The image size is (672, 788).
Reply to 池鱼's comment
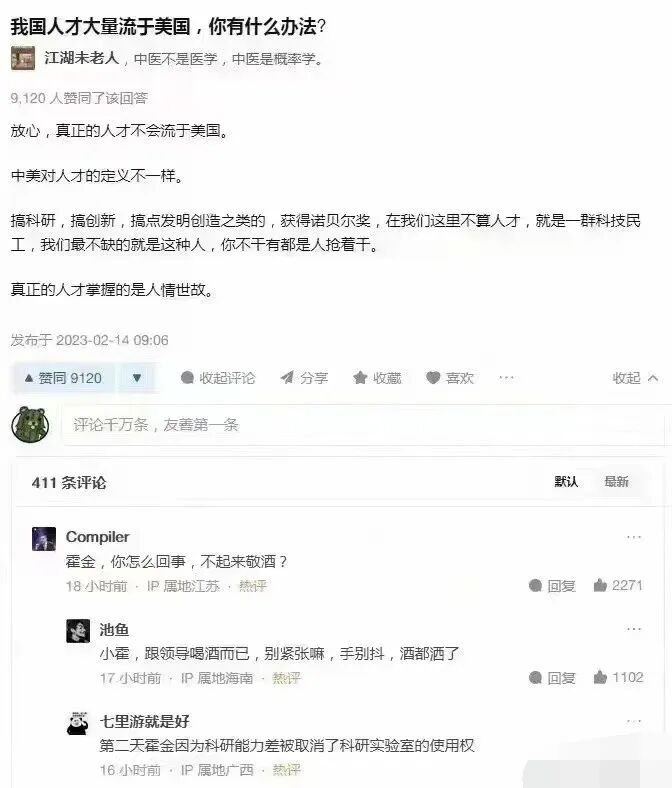(552, 678)
